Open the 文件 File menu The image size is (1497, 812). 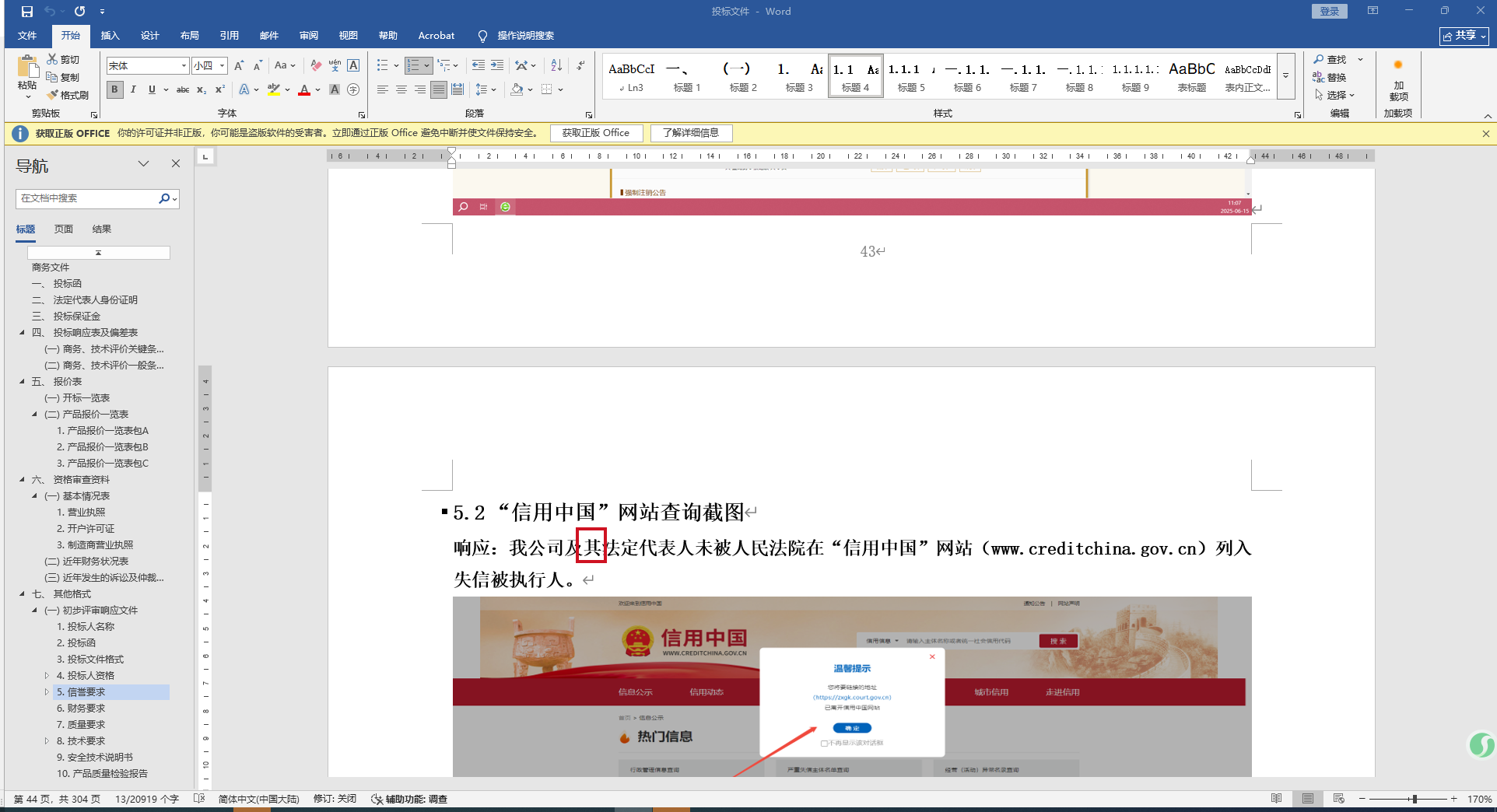[27, 36]
